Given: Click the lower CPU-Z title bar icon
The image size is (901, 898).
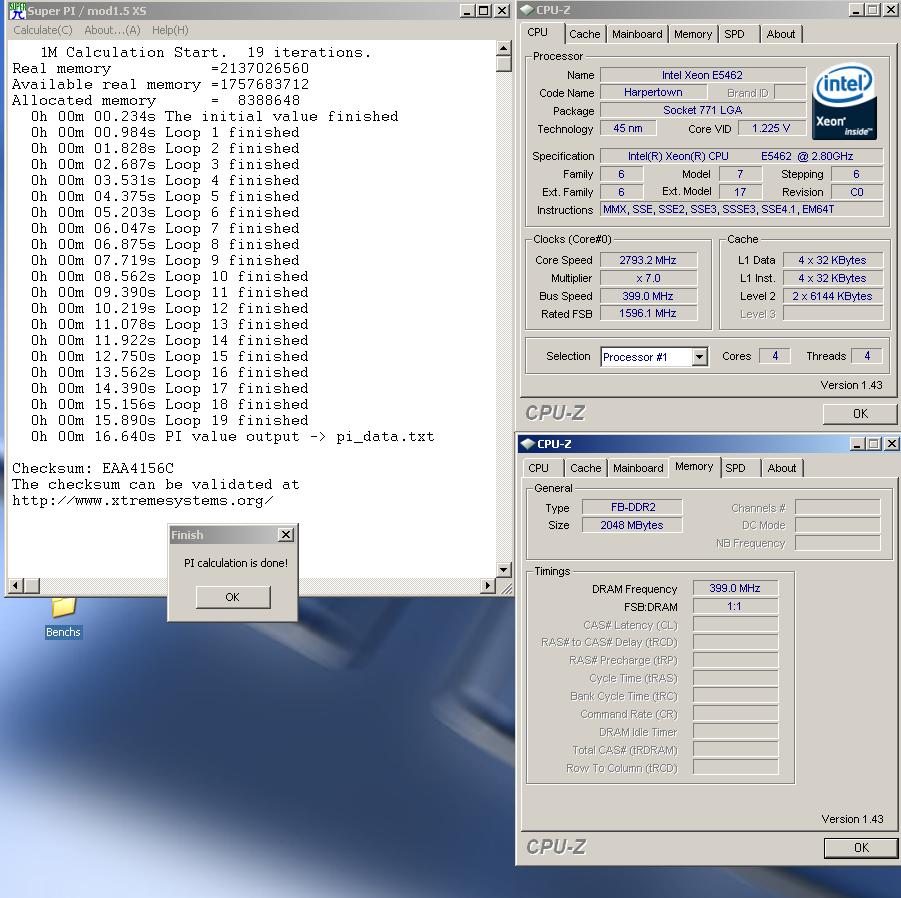Looking at the screenshot, I should [x=527, y=444].
